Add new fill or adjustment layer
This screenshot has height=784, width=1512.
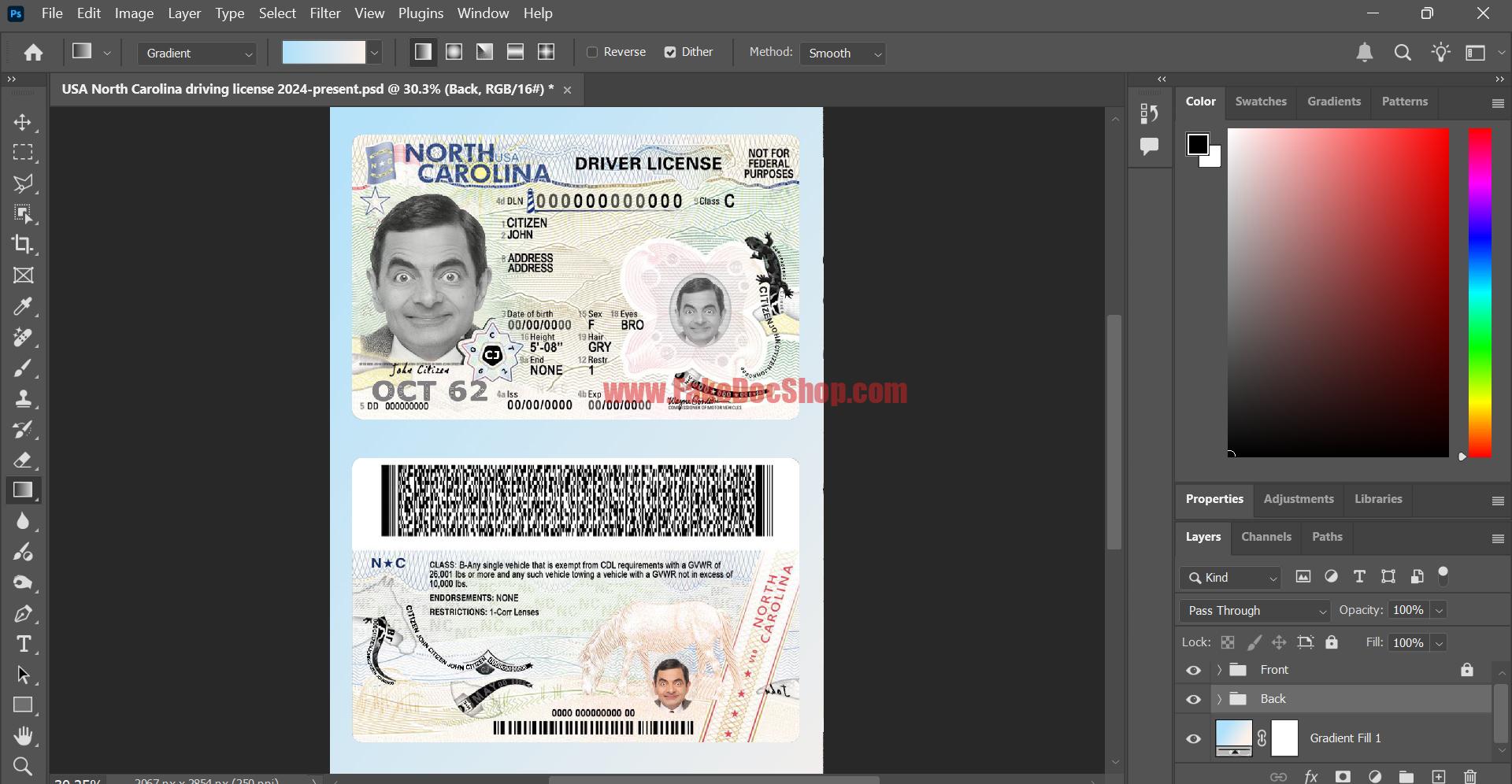(1374, 777)
